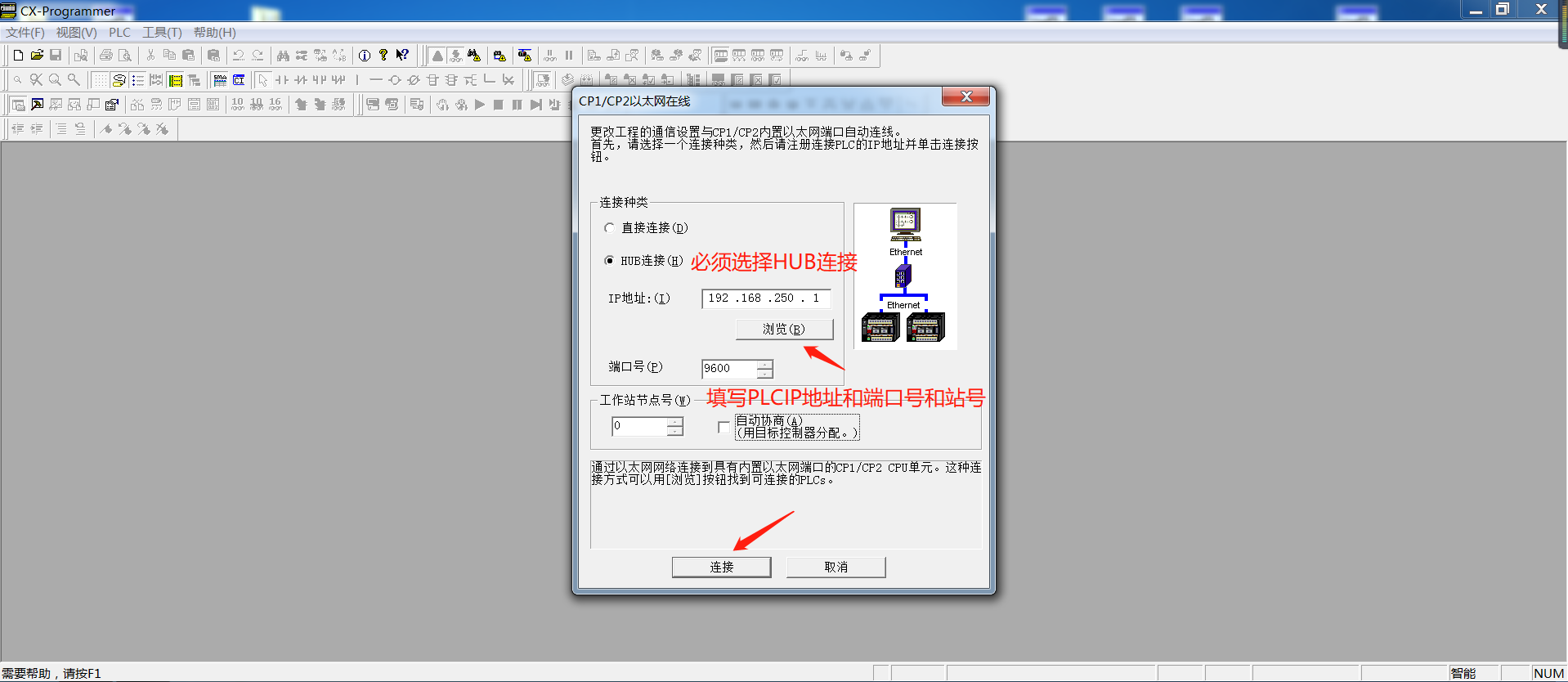
Task: Click the Open folder icon
Action: [x=37, y=56]
